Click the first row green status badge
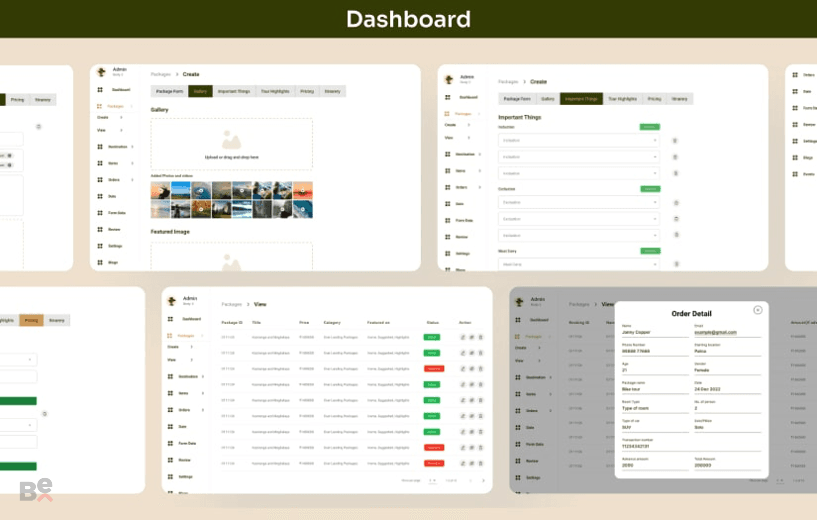Screen dimensions: 817x520 (x=432, y=337)
